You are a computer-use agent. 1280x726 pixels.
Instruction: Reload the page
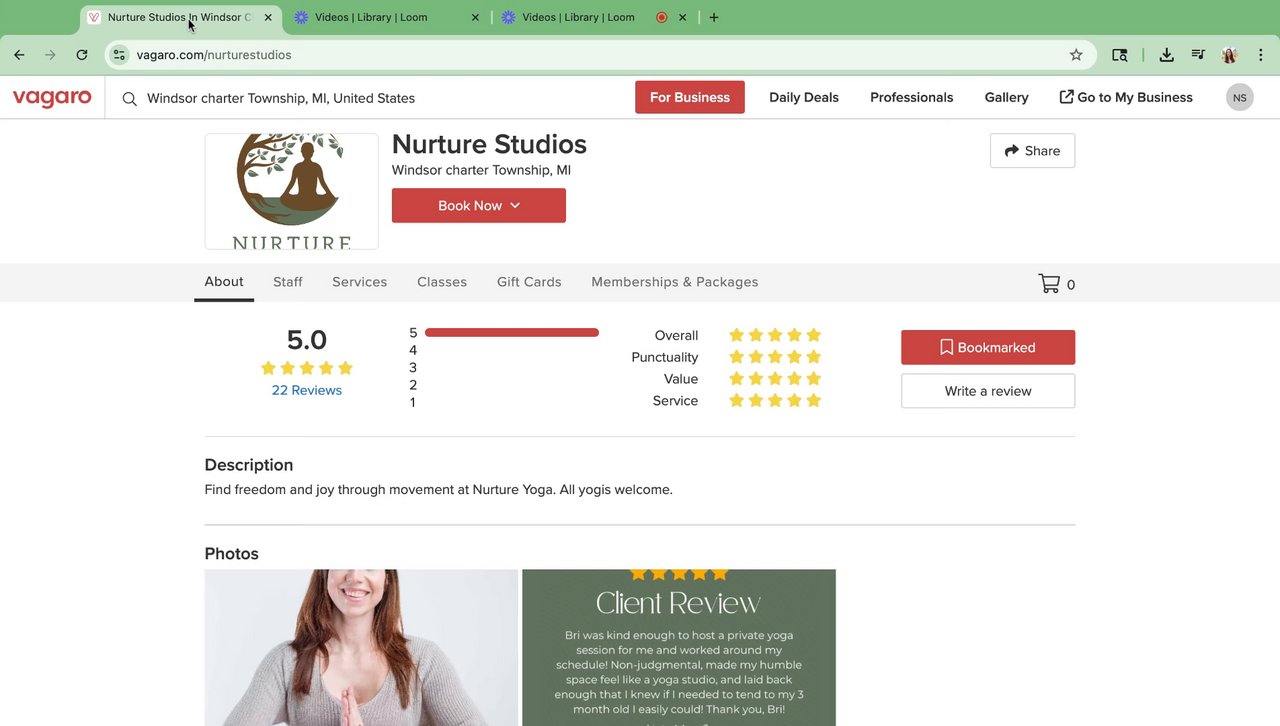pyautogui.click(x=82, y=55)
